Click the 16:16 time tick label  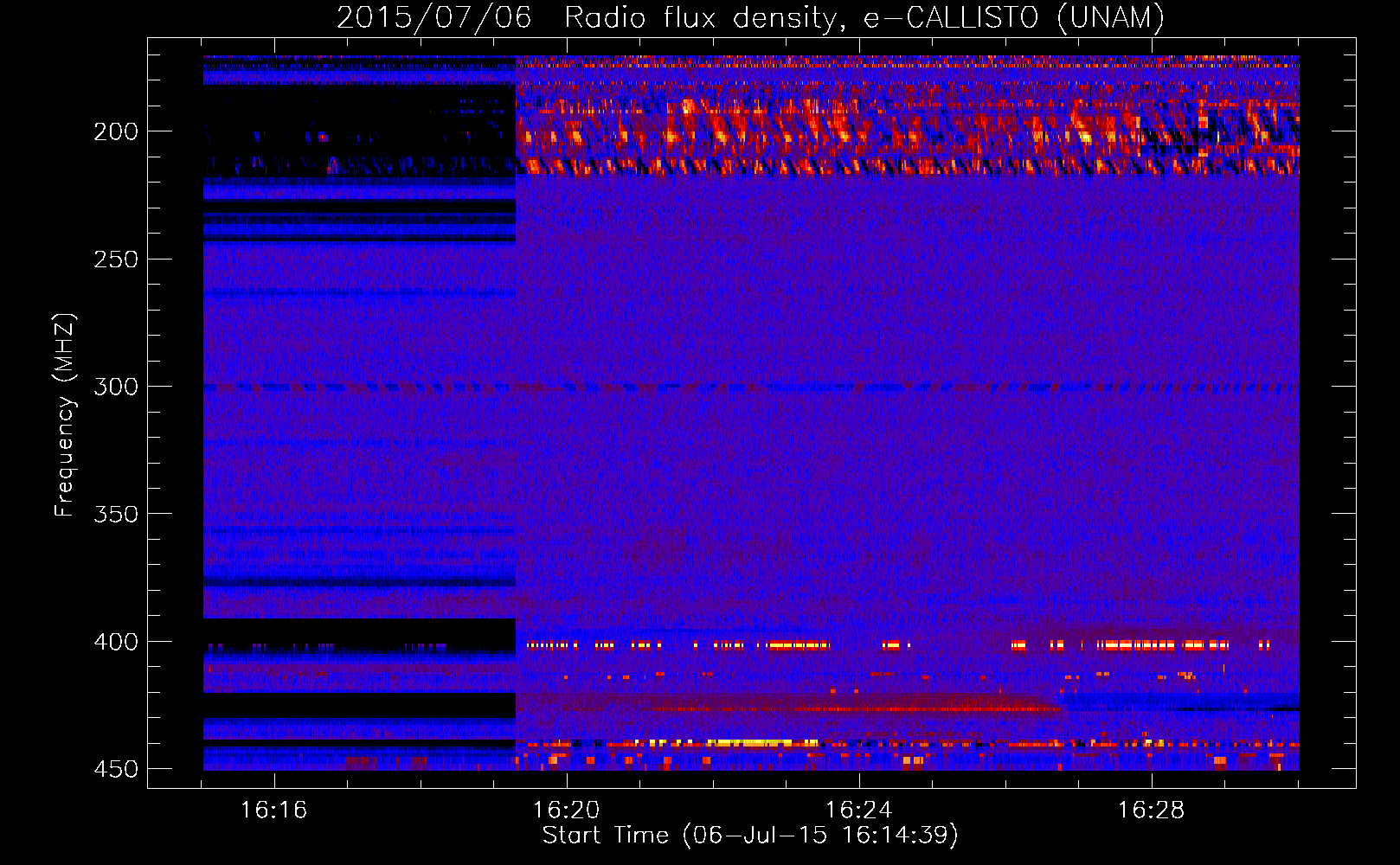point(273,811)
